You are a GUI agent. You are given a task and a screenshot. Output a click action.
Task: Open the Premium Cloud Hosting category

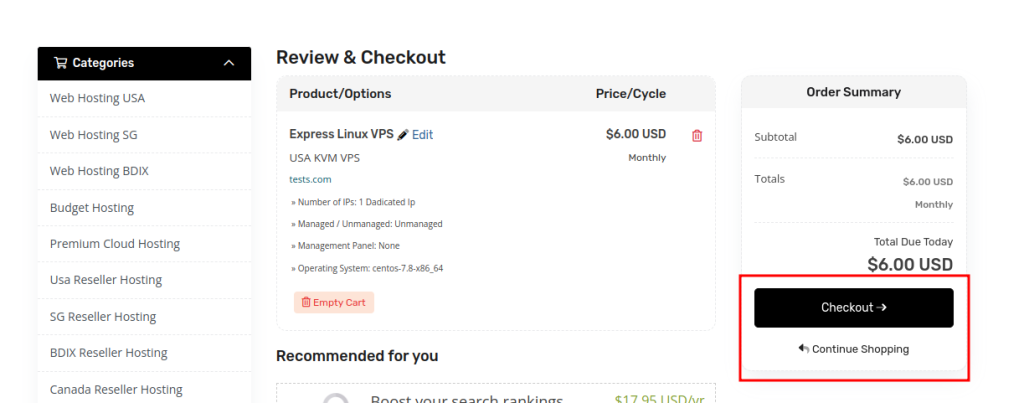tap(114, 244)
